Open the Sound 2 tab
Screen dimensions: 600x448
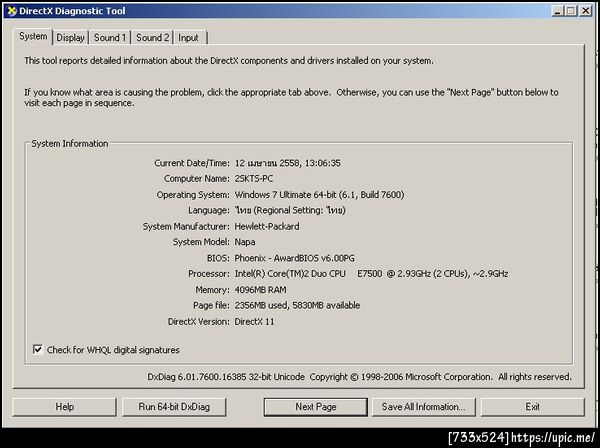point(152,37)
